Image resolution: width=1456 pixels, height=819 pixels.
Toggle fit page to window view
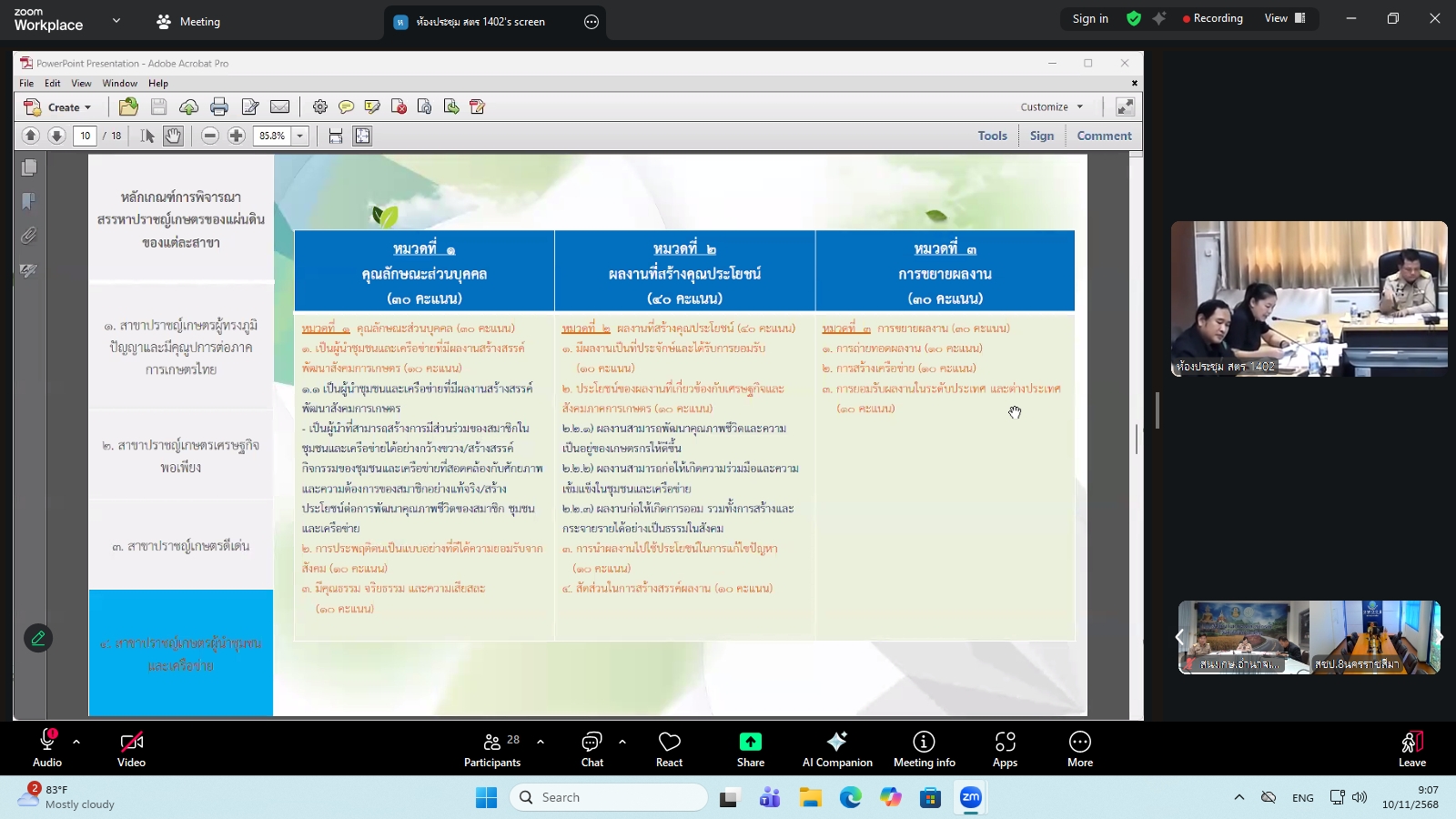pyautogui.click(x=363, y=136)
